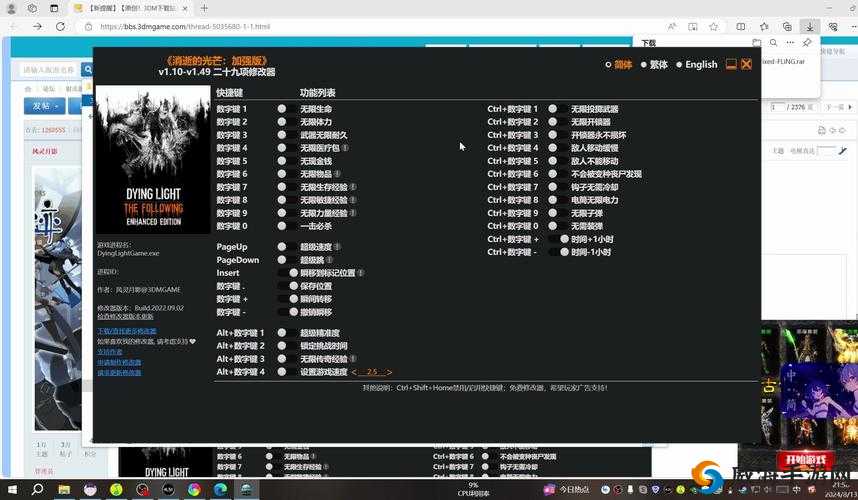
Task: Toggle the PageUp 超级速度 switch
Action: 286,247
